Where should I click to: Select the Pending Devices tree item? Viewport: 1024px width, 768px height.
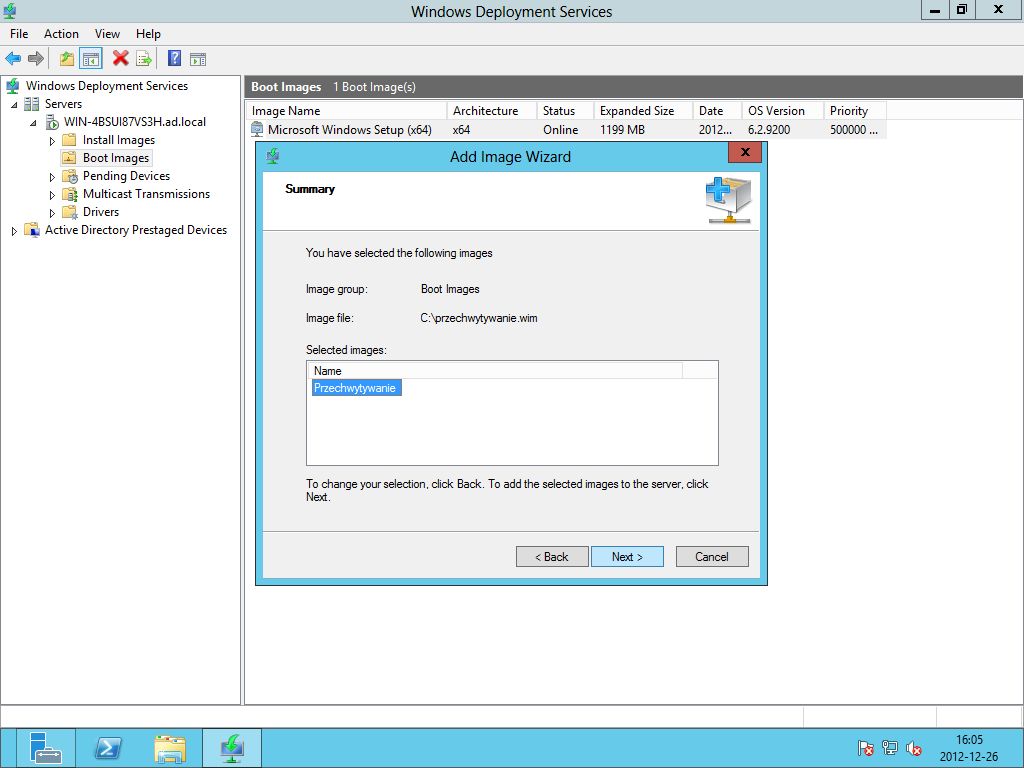point(126,176)
